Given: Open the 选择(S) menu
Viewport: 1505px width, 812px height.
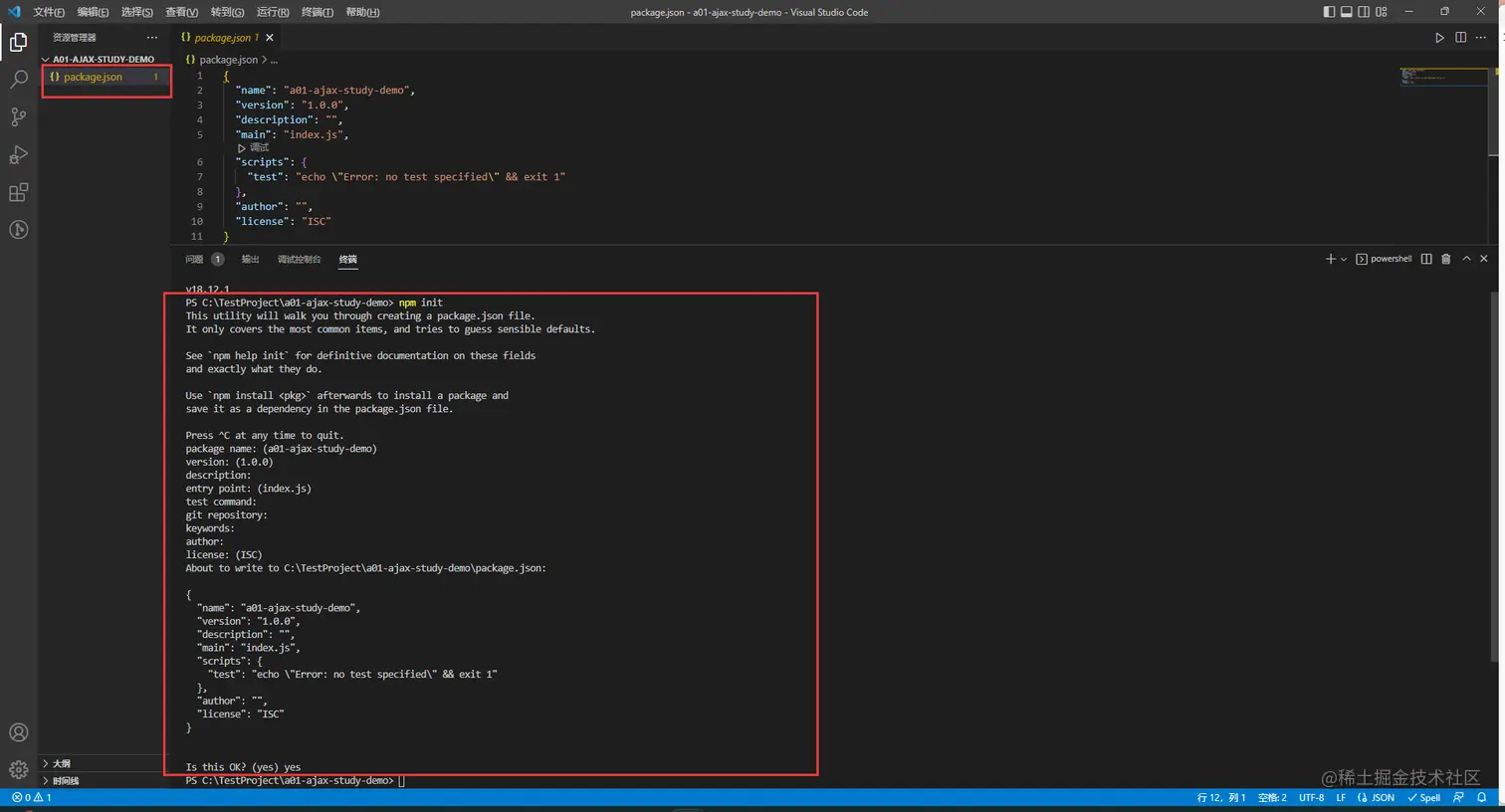Looking at the screenshot, I should 137,12.
